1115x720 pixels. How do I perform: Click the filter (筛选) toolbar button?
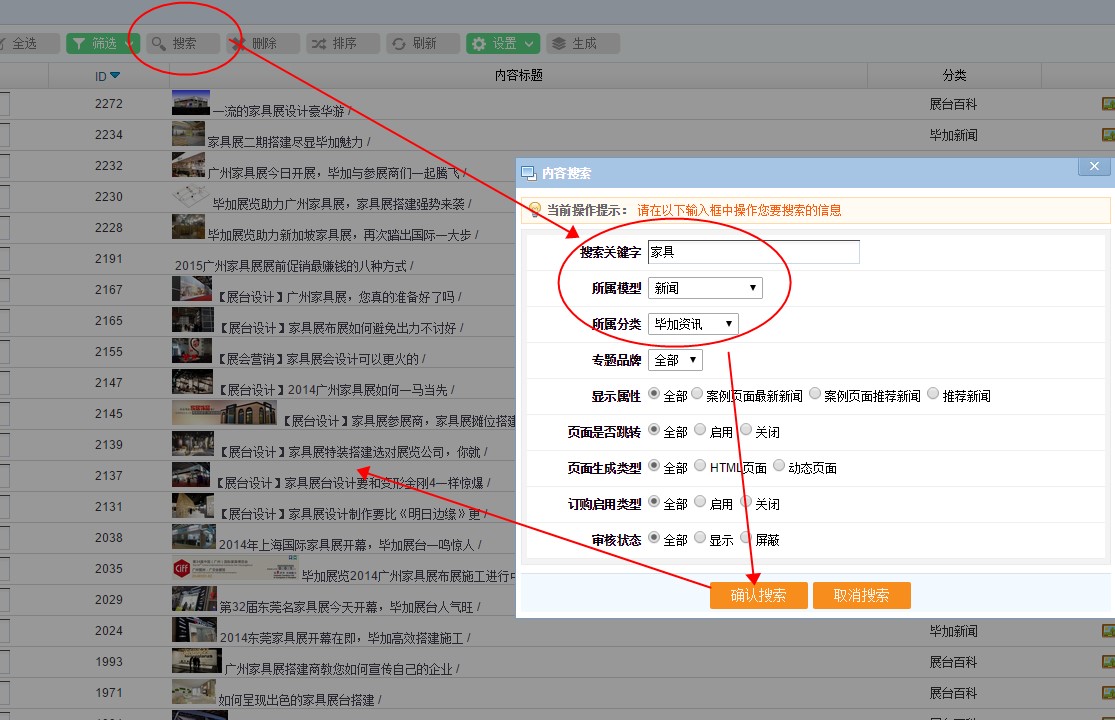pyautogui.click(x=103, y=44)
